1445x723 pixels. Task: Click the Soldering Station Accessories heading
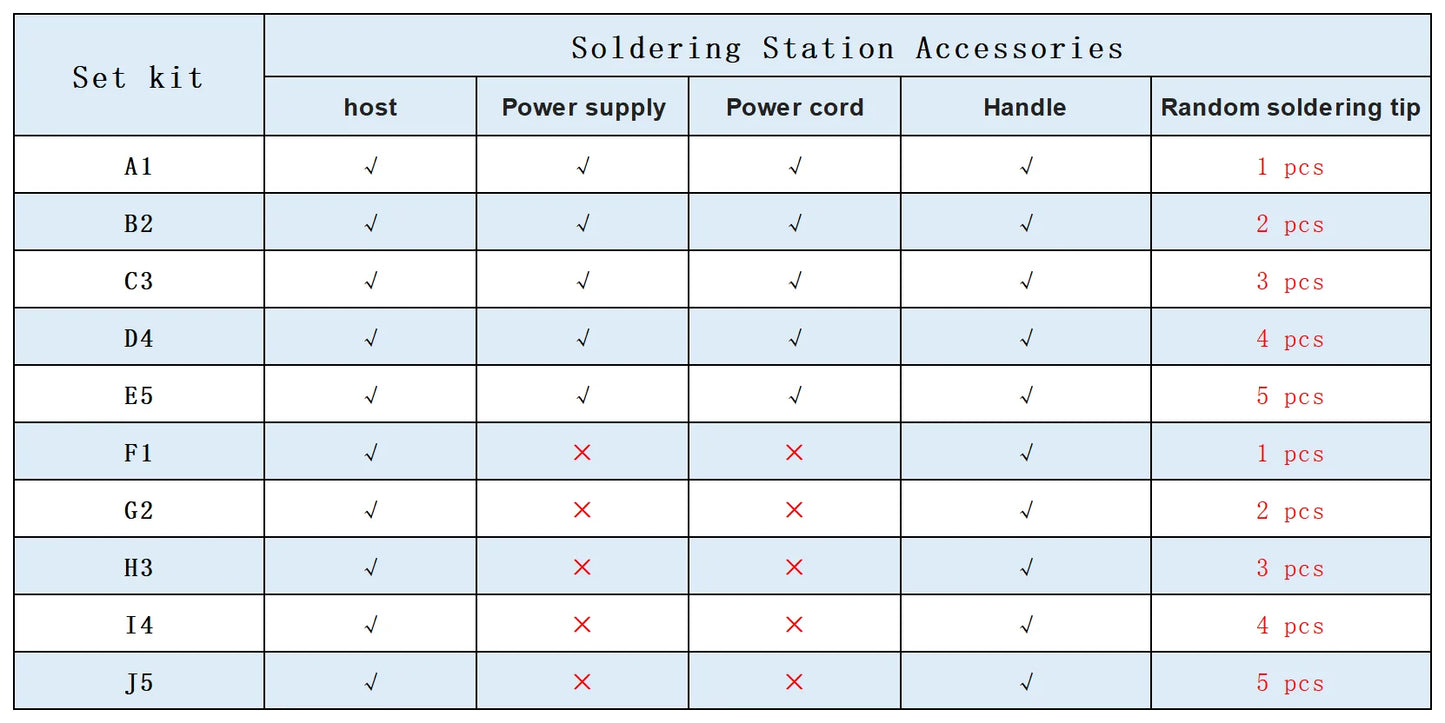pyautogui.click(x=847, y=48)
